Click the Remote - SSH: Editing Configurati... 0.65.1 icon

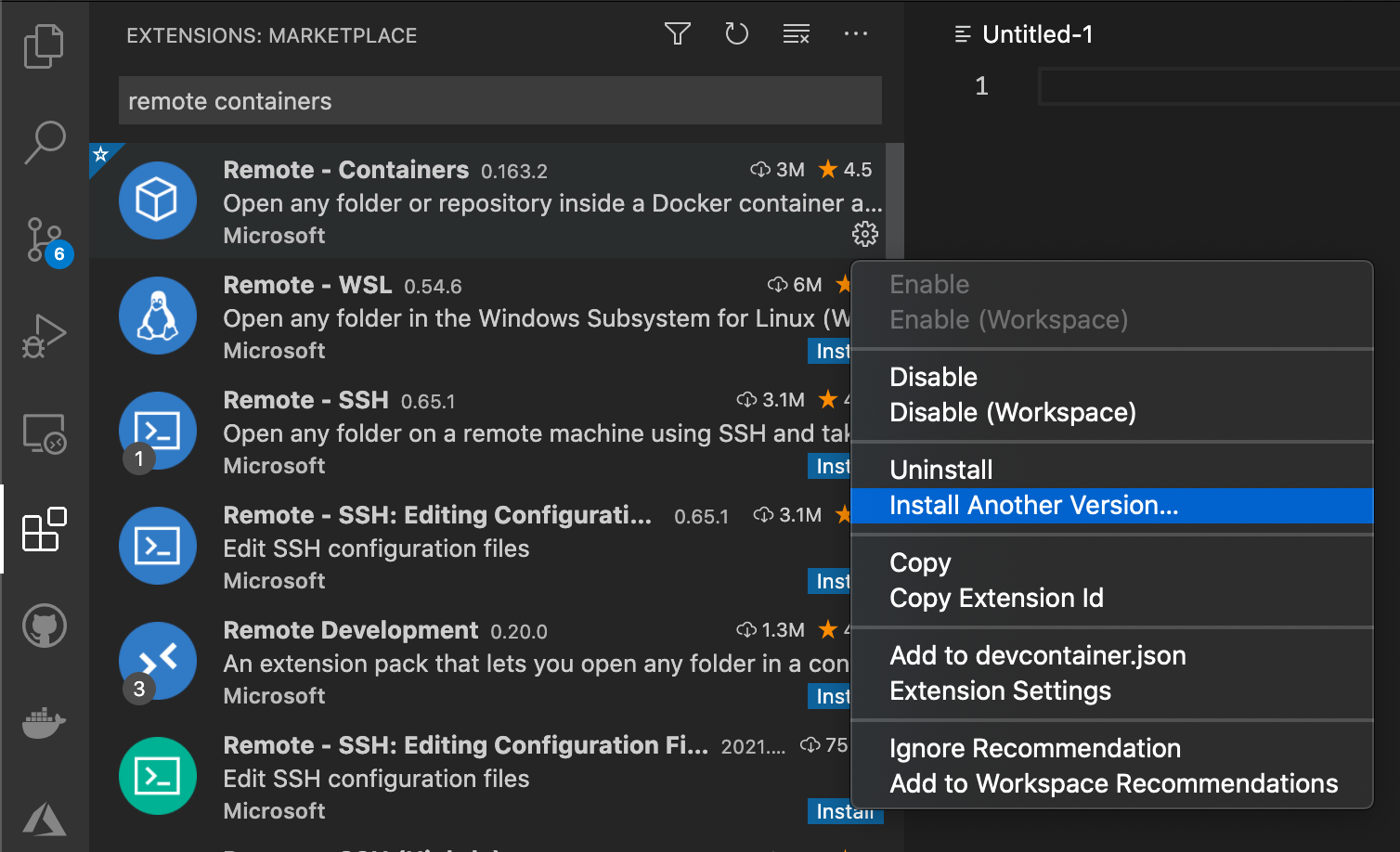(x=157, y=546)
